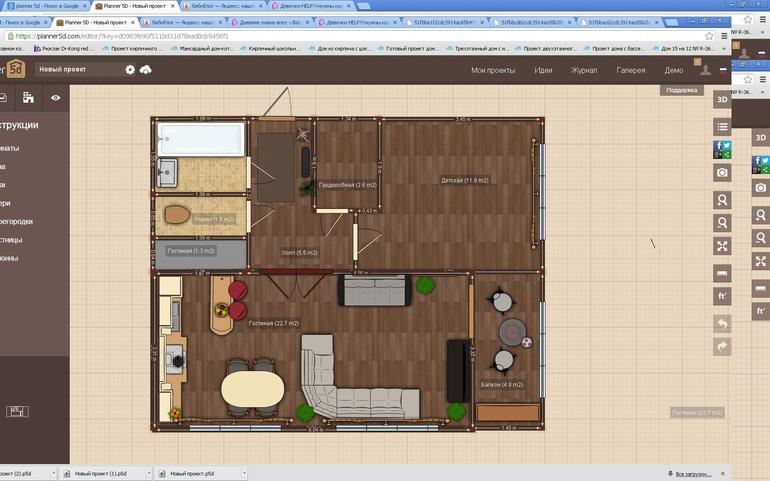Undo last action with arrow icon

[x=722, y=324]
